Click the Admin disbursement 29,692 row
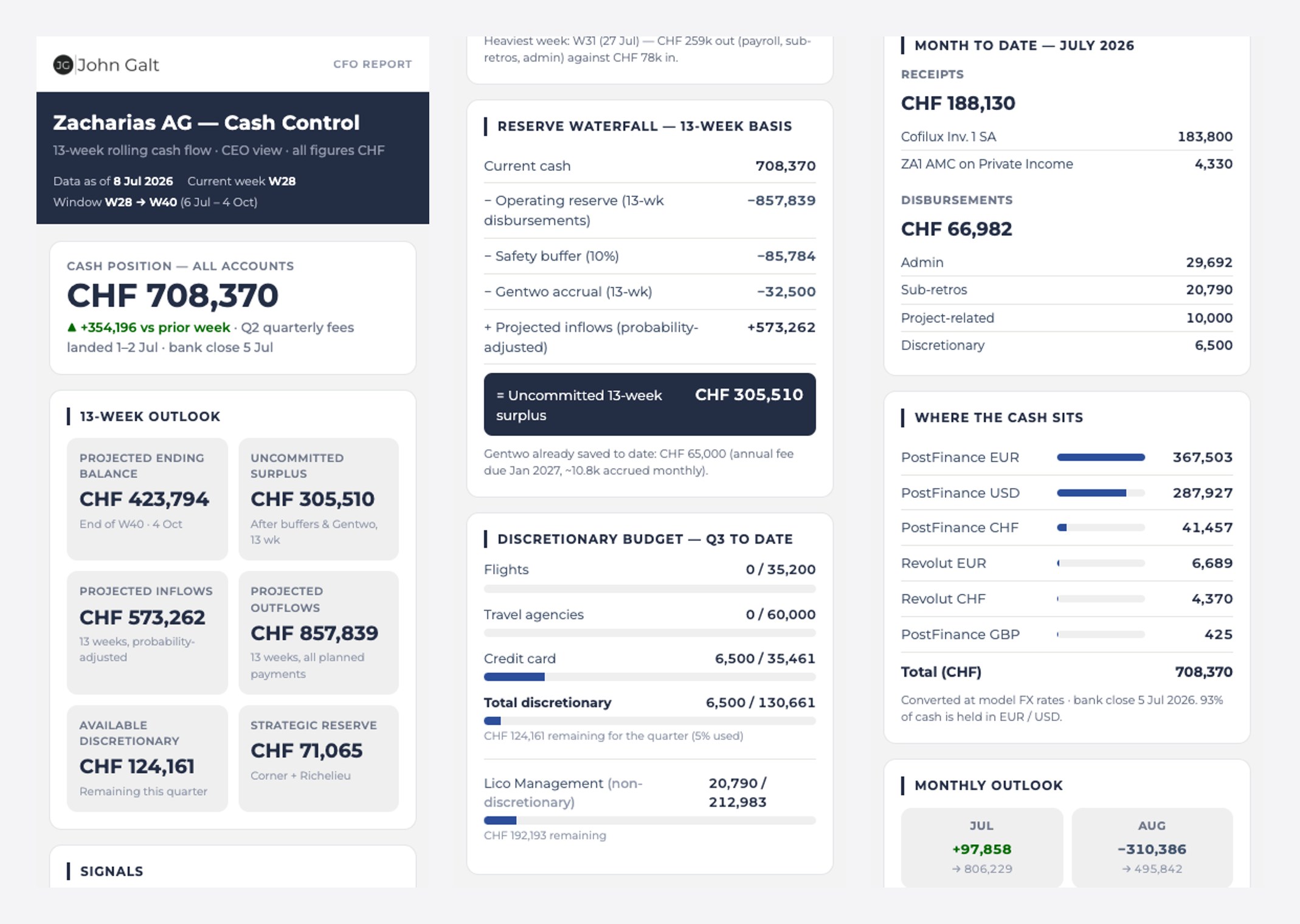This screenshot has width=1300, height=924. 1067,263
